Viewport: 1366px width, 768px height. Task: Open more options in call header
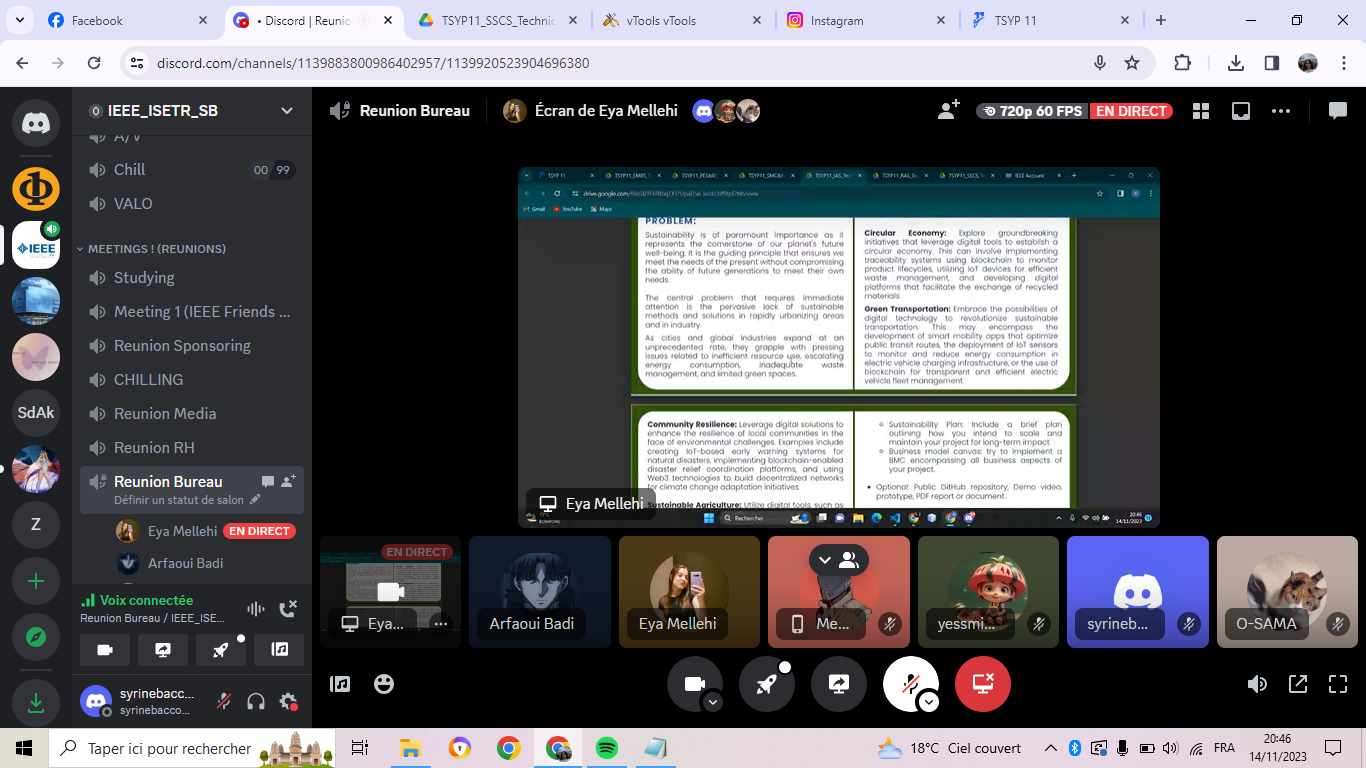[x=1281, y=111]
